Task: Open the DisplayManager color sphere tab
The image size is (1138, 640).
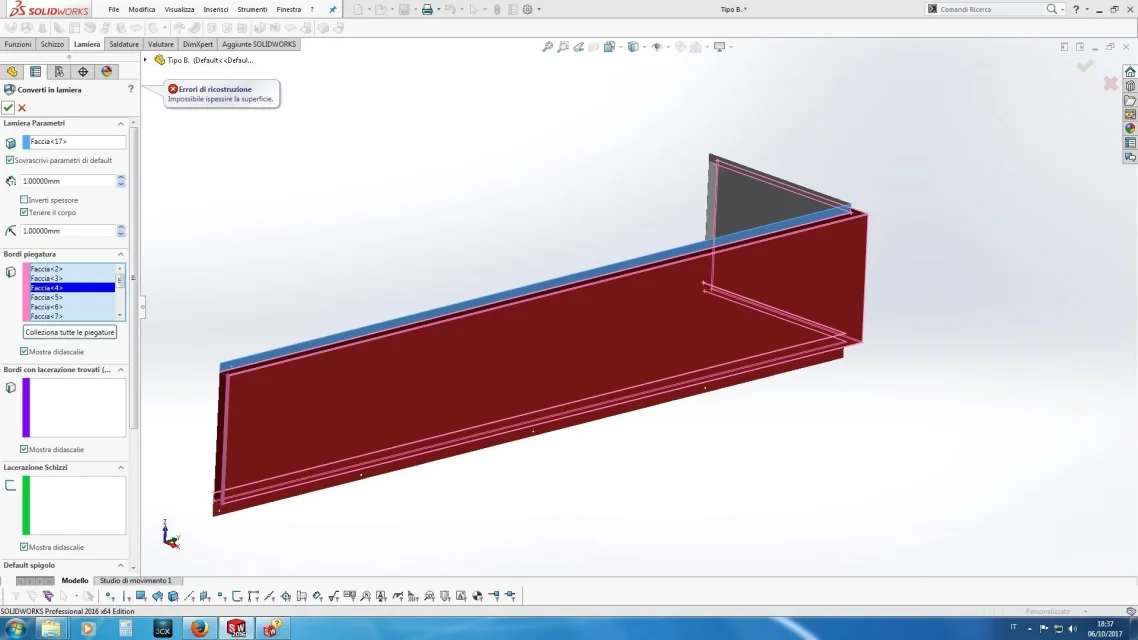Action: 107,72
